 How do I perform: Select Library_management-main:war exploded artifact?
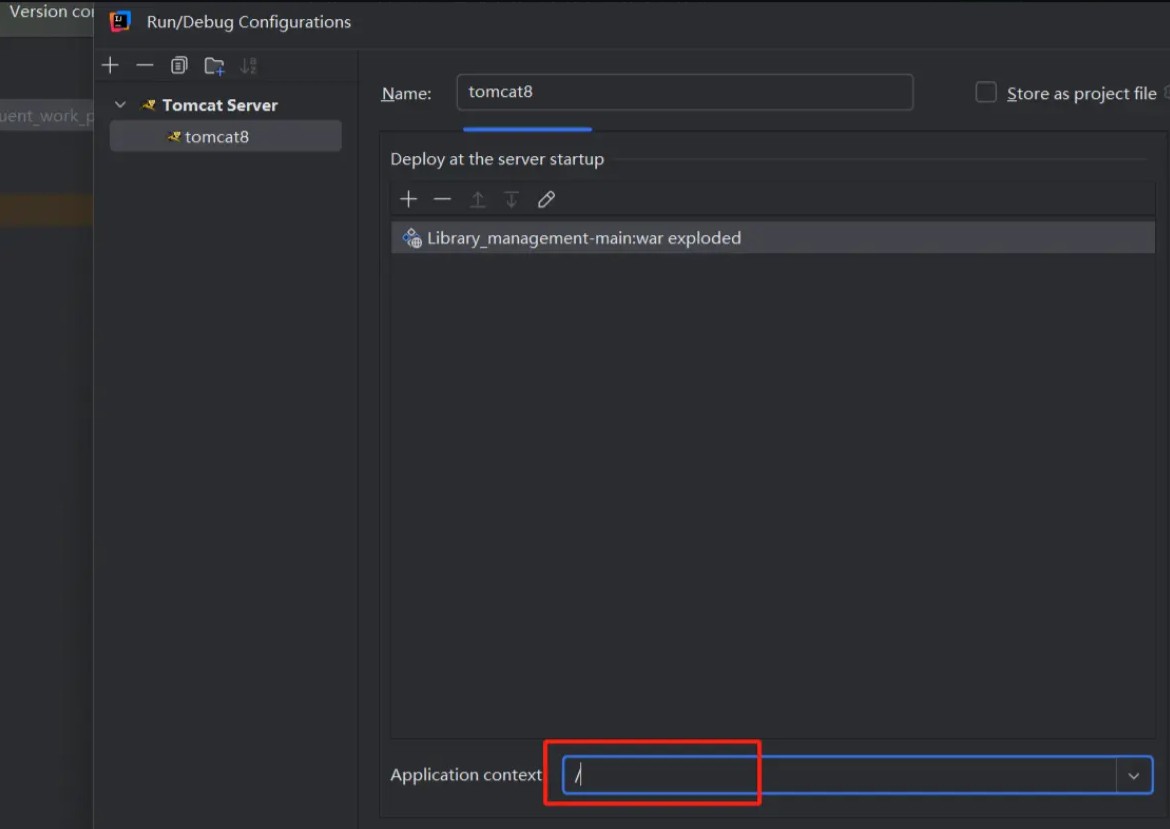(583, 238)
